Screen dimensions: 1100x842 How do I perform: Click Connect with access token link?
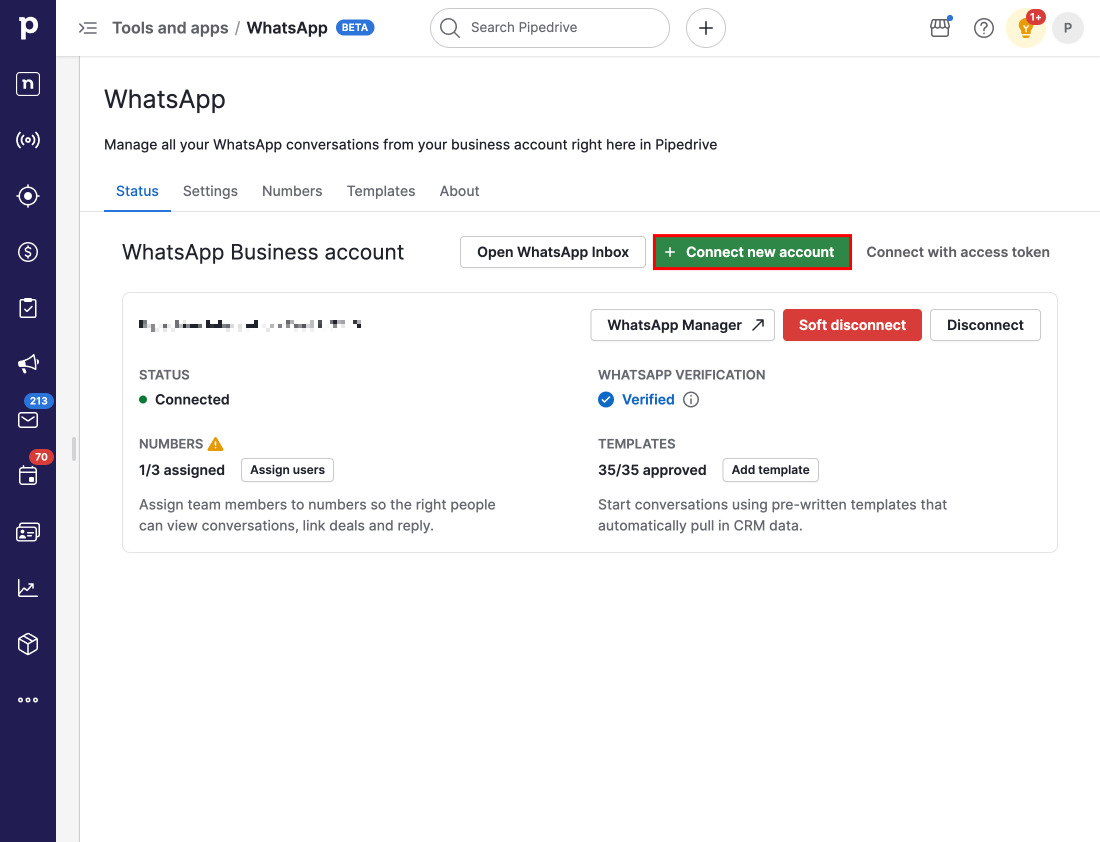(958, 252)
